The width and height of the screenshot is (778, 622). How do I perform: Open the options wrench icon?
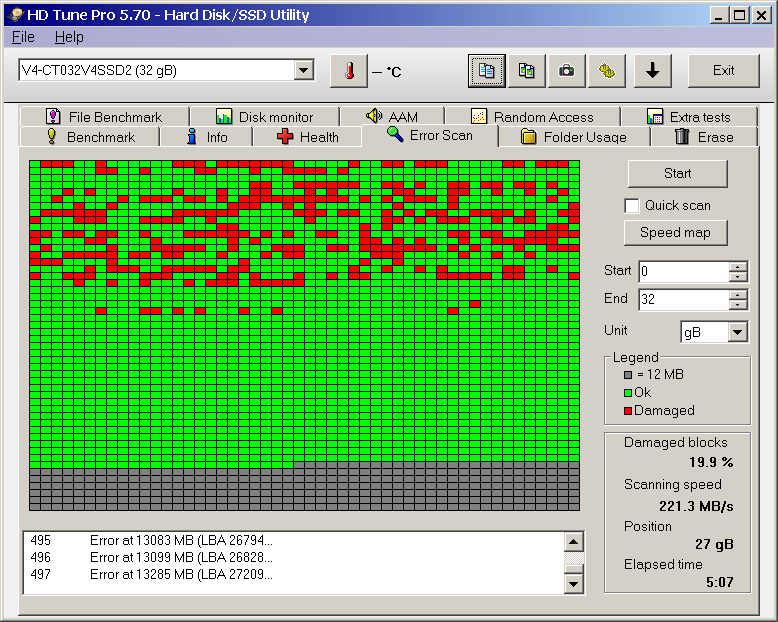pos(606,71)
